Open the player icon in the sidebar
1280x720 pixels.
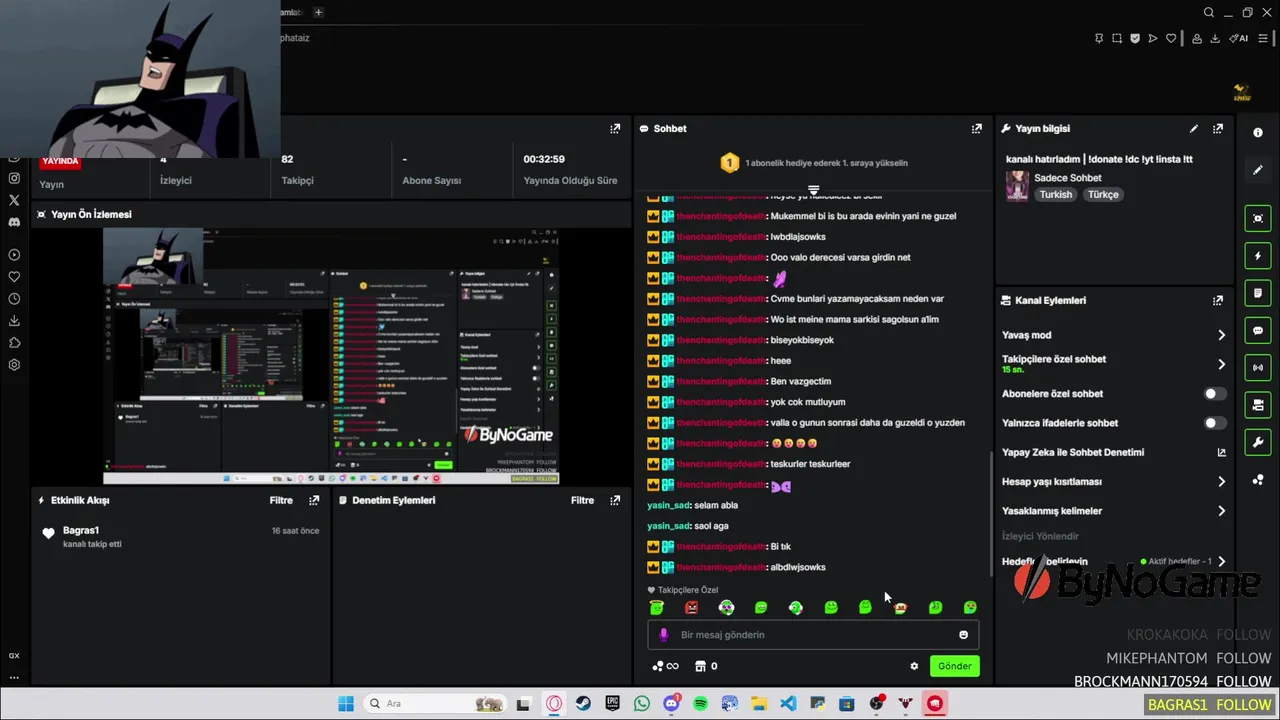[14, 255]
